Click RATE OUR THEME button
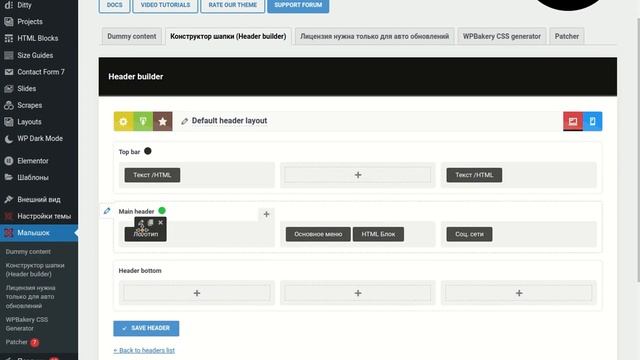The image size is (640, 360). [233, 5]
